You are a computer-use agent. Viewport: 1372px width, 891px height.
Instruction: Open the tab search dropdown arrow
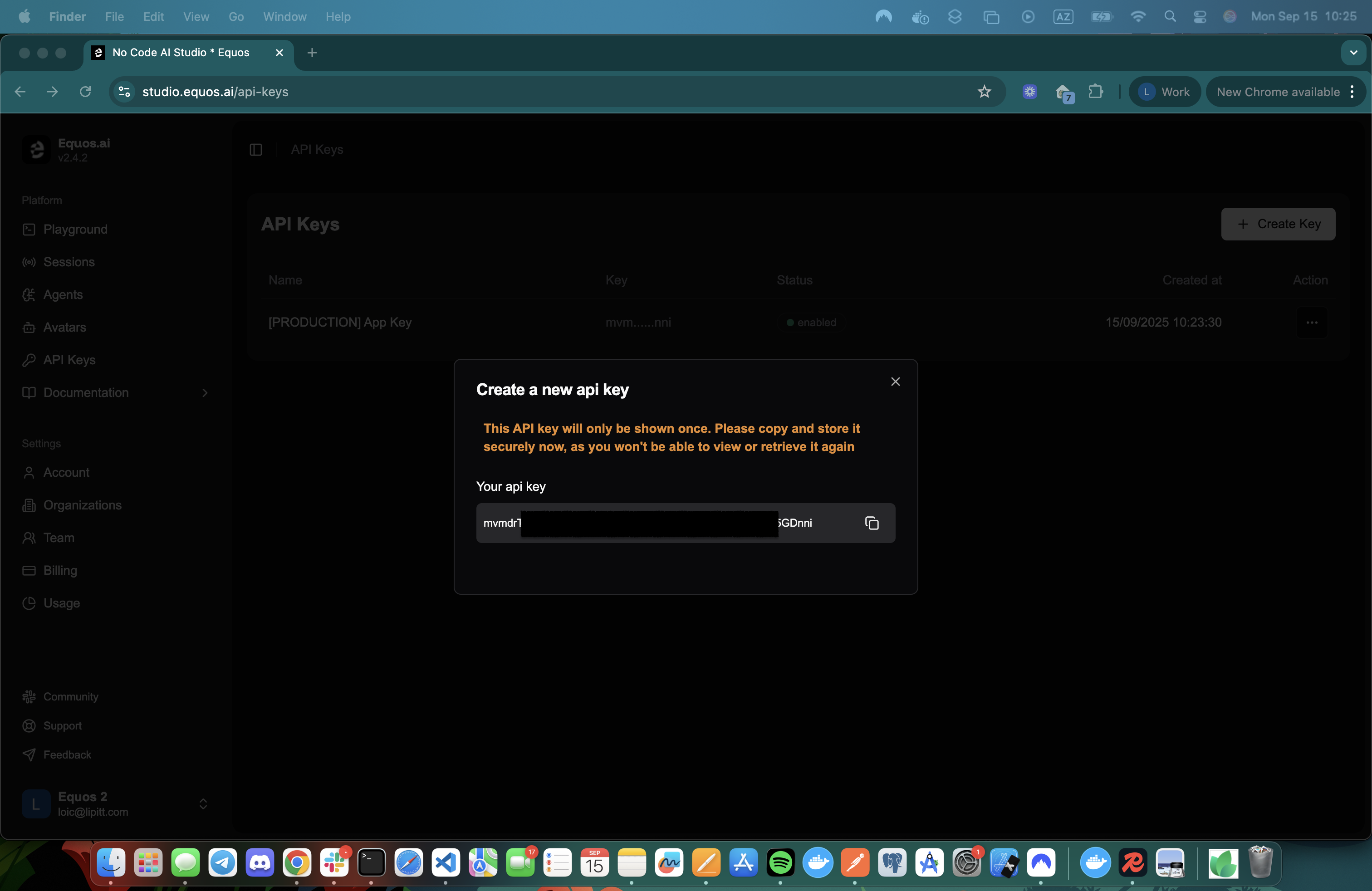tap(1353, 53)
